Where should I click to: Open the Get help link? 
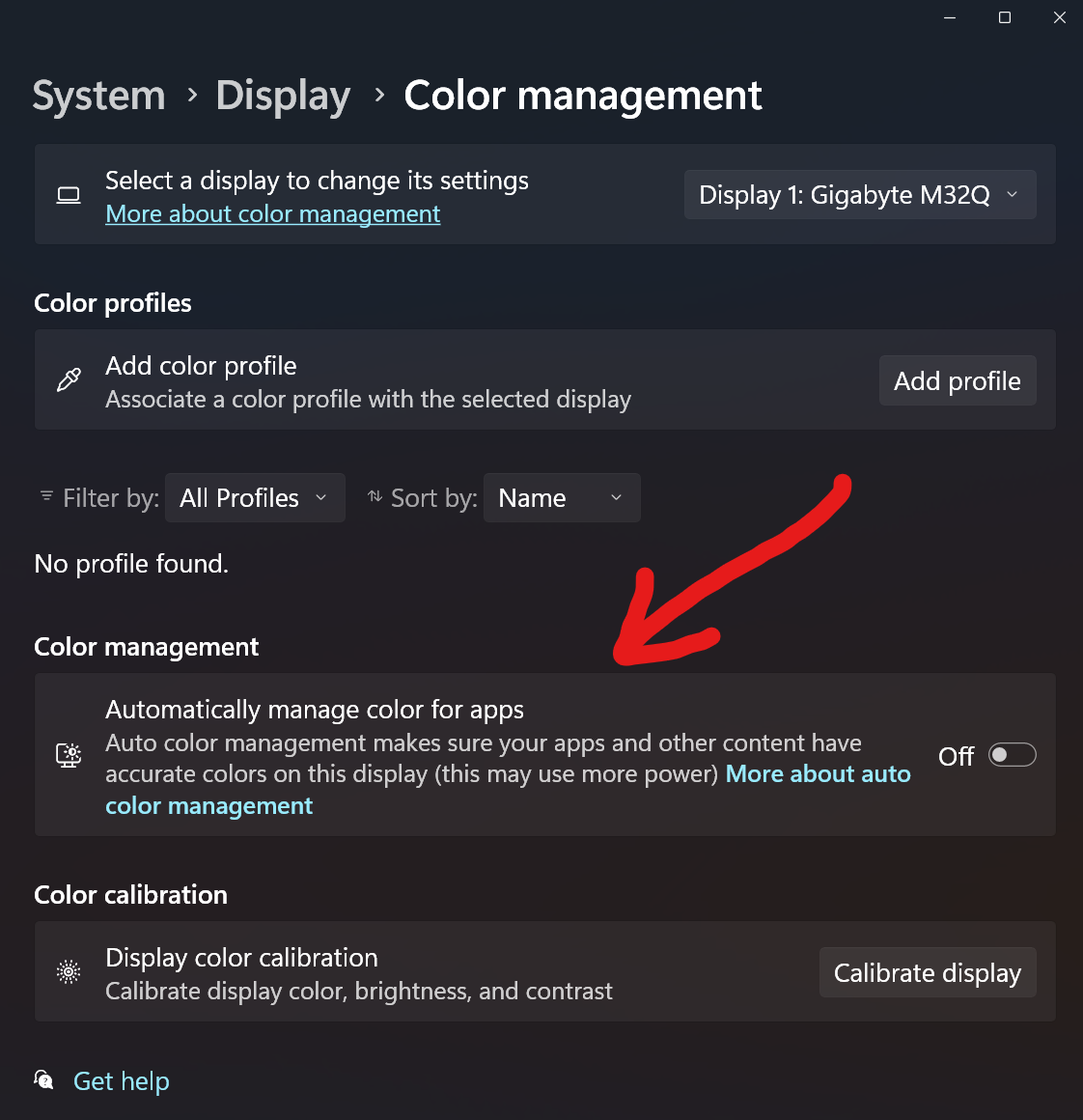click(122, 1080)
